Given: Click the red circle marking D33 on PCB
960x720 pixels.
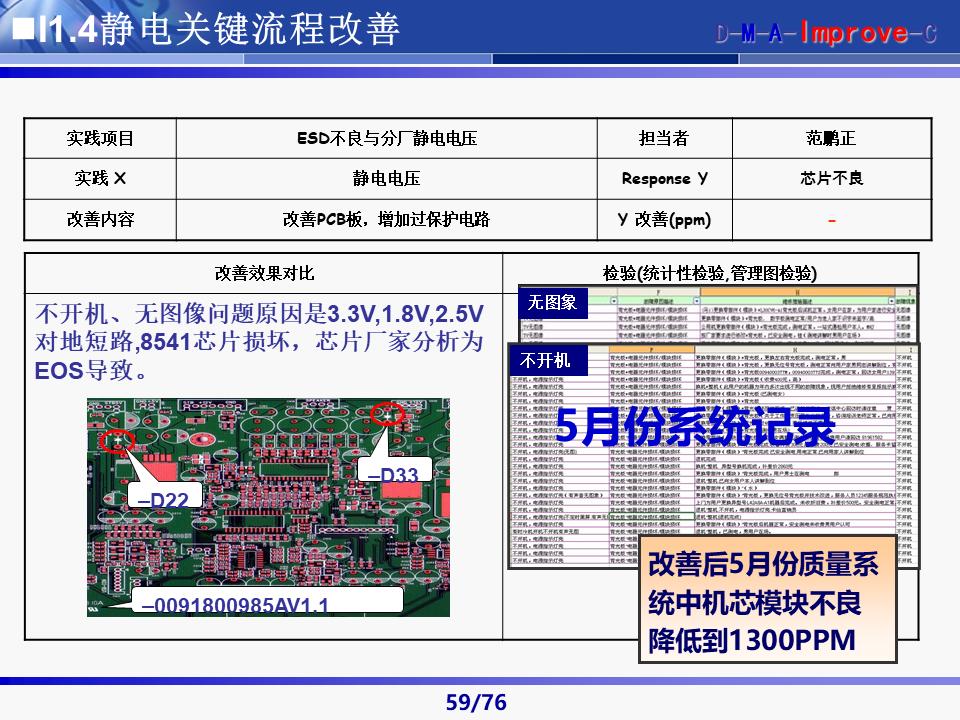Looking at the screenshot, I should (388, 415).
